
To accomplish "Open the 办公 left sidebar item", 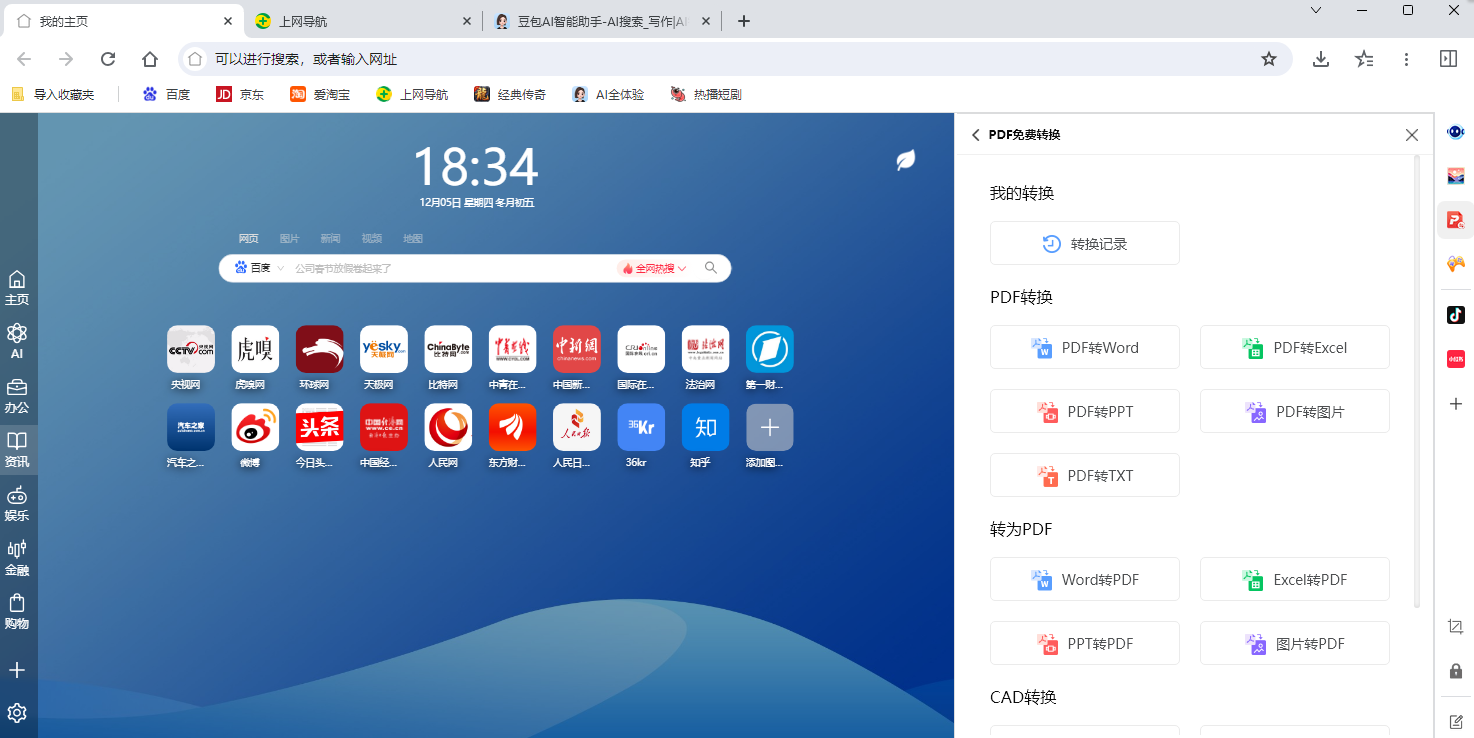I will click(17, 396).
